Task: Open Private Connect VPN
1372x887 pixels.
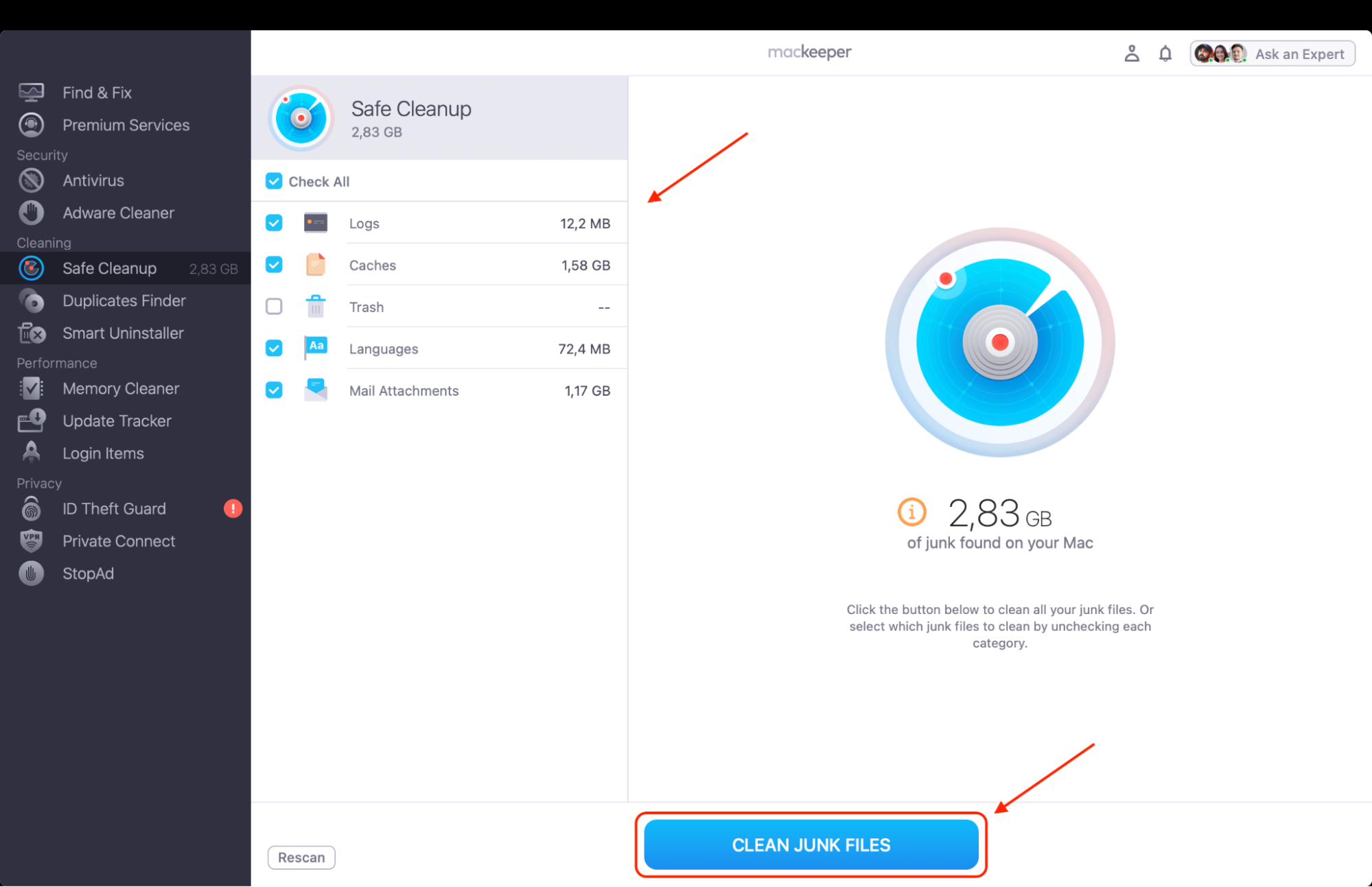Action: 119,541
